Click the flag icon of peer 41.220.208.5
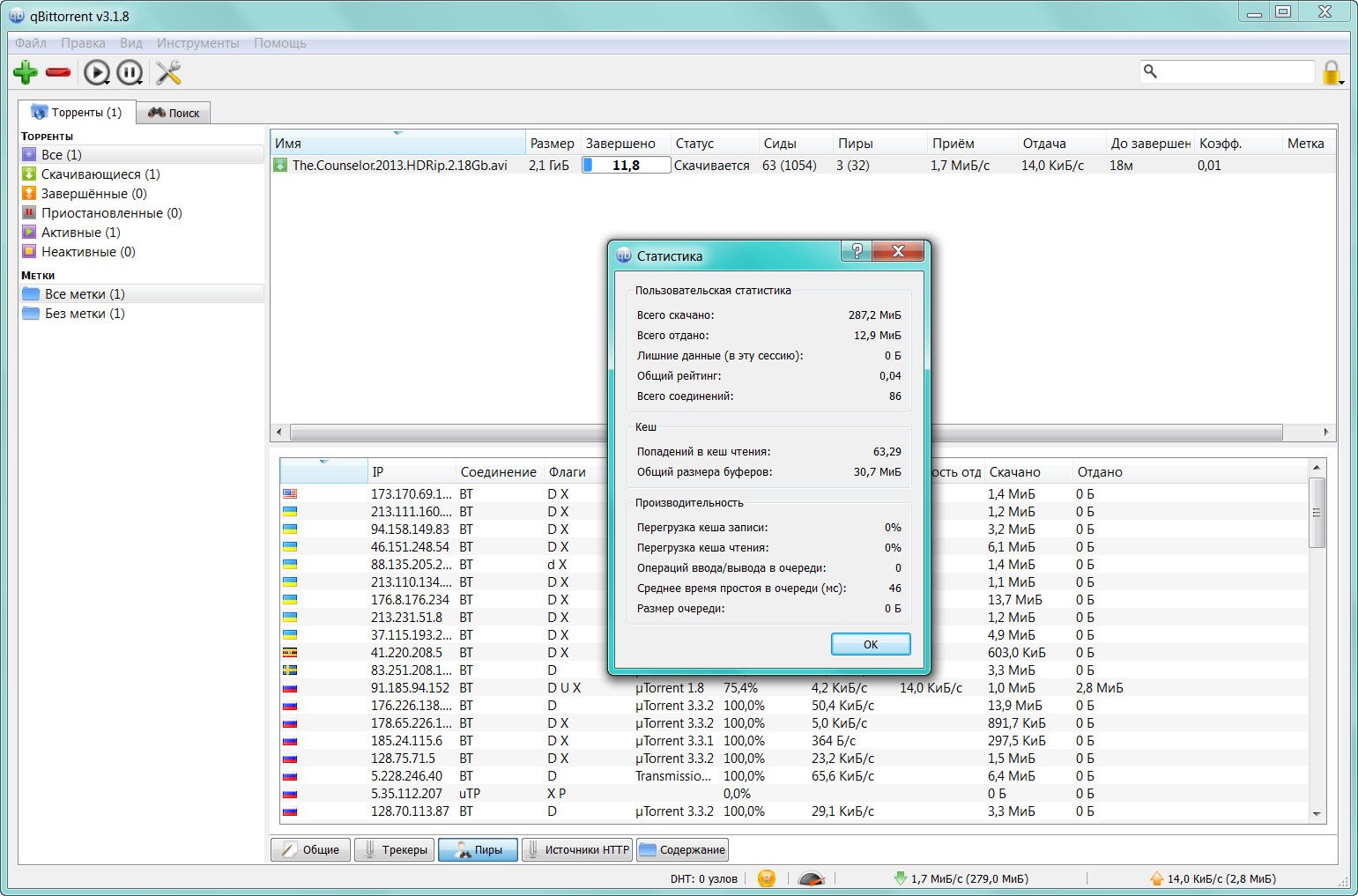1358x896 pixels. point(290,652)
